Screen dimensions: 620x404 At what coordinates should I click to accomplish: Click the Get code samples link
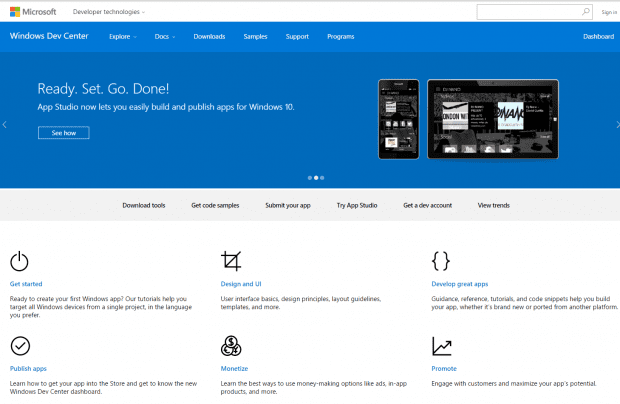(x=215, y=205)
